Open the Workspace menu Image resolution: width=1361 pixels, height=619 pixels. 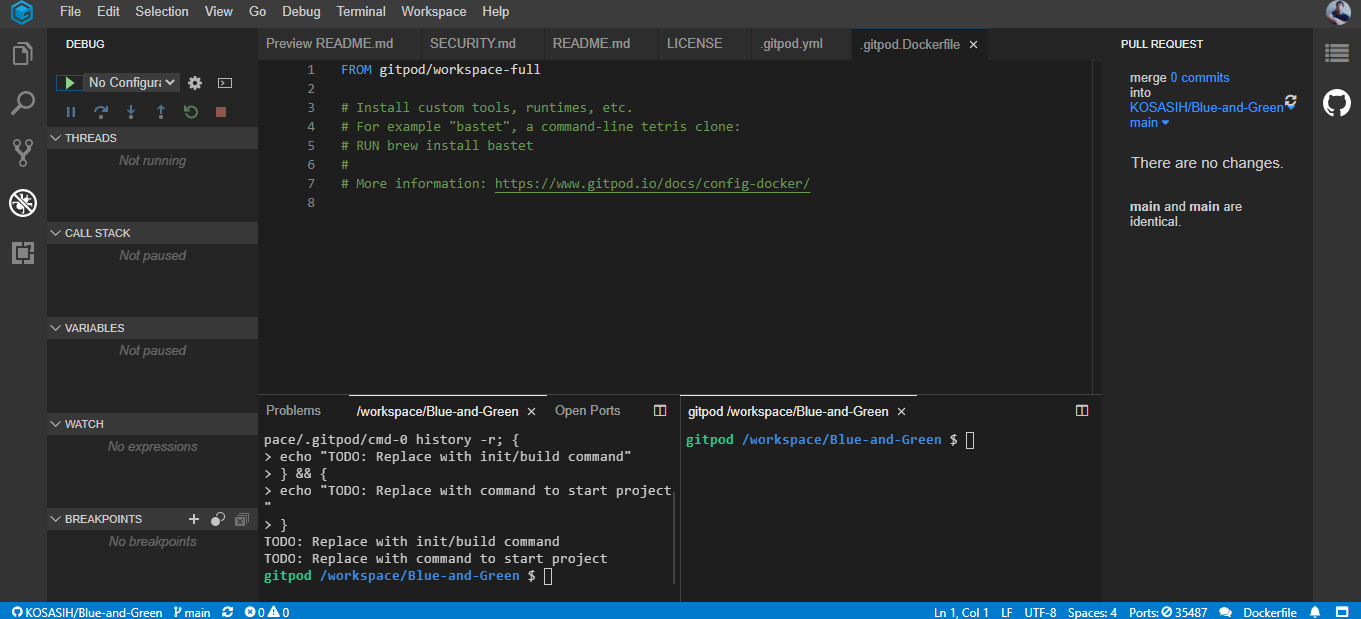[x=434, y=12]
